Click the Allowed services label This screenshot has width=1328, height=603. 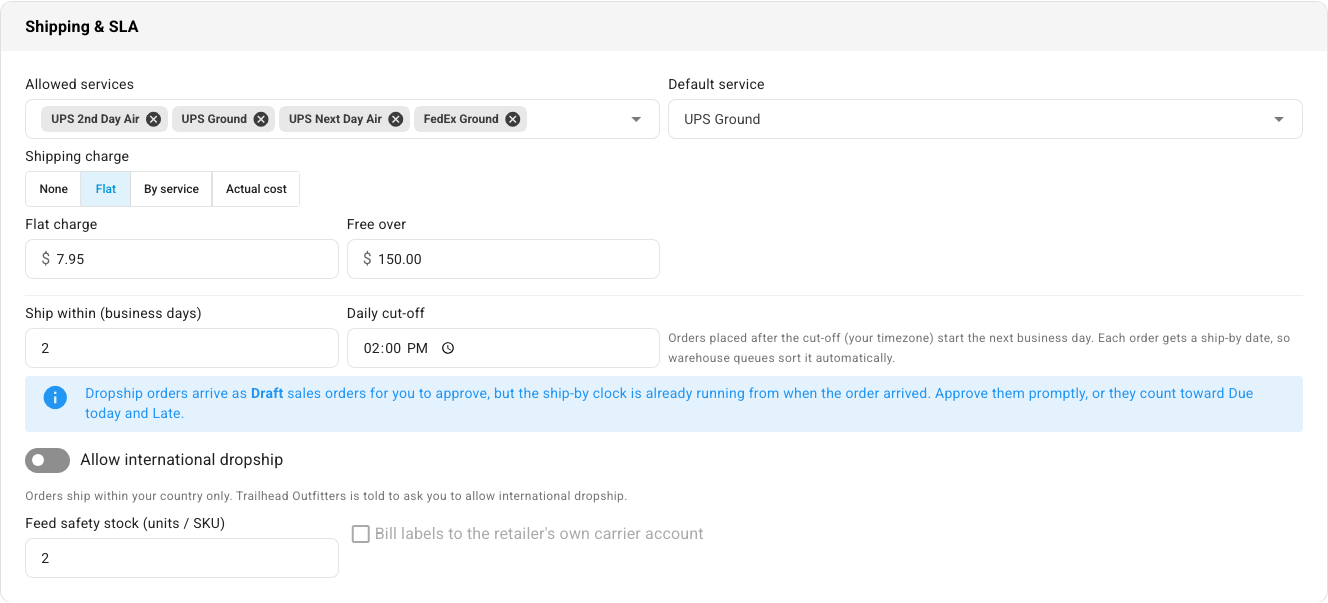click(x=79, y=84)
